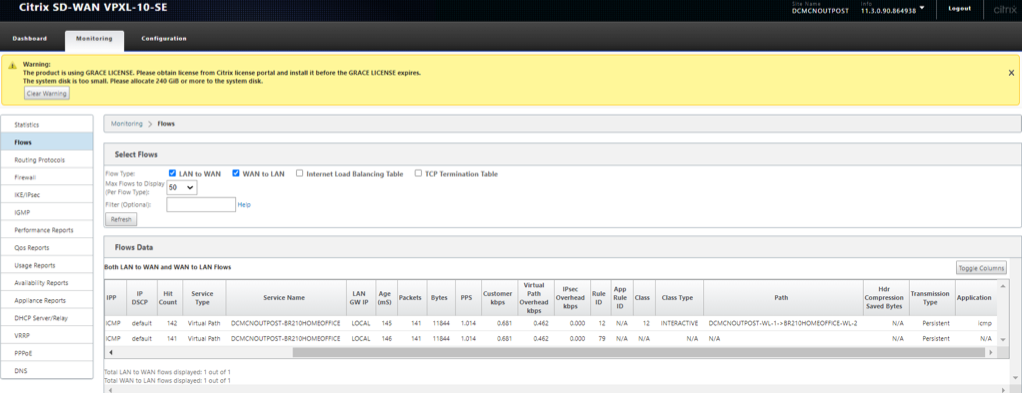The width and height of the screenshot is (1022, 393).
Task: Click the Path column header
Action: 783,297
